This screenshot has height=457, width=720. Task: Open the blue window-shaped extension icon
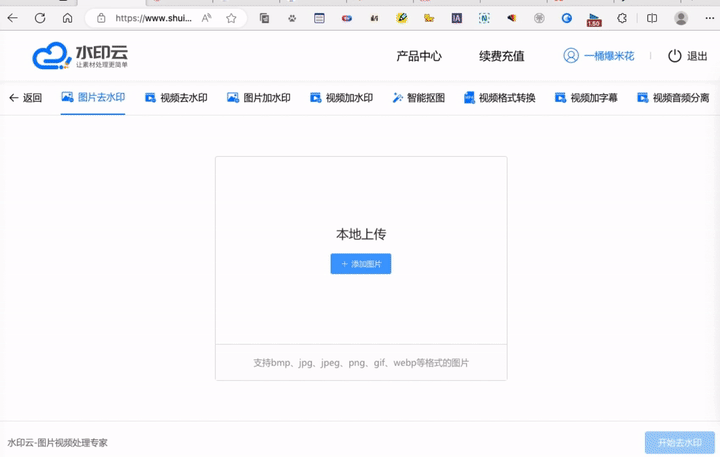(319, 18)
